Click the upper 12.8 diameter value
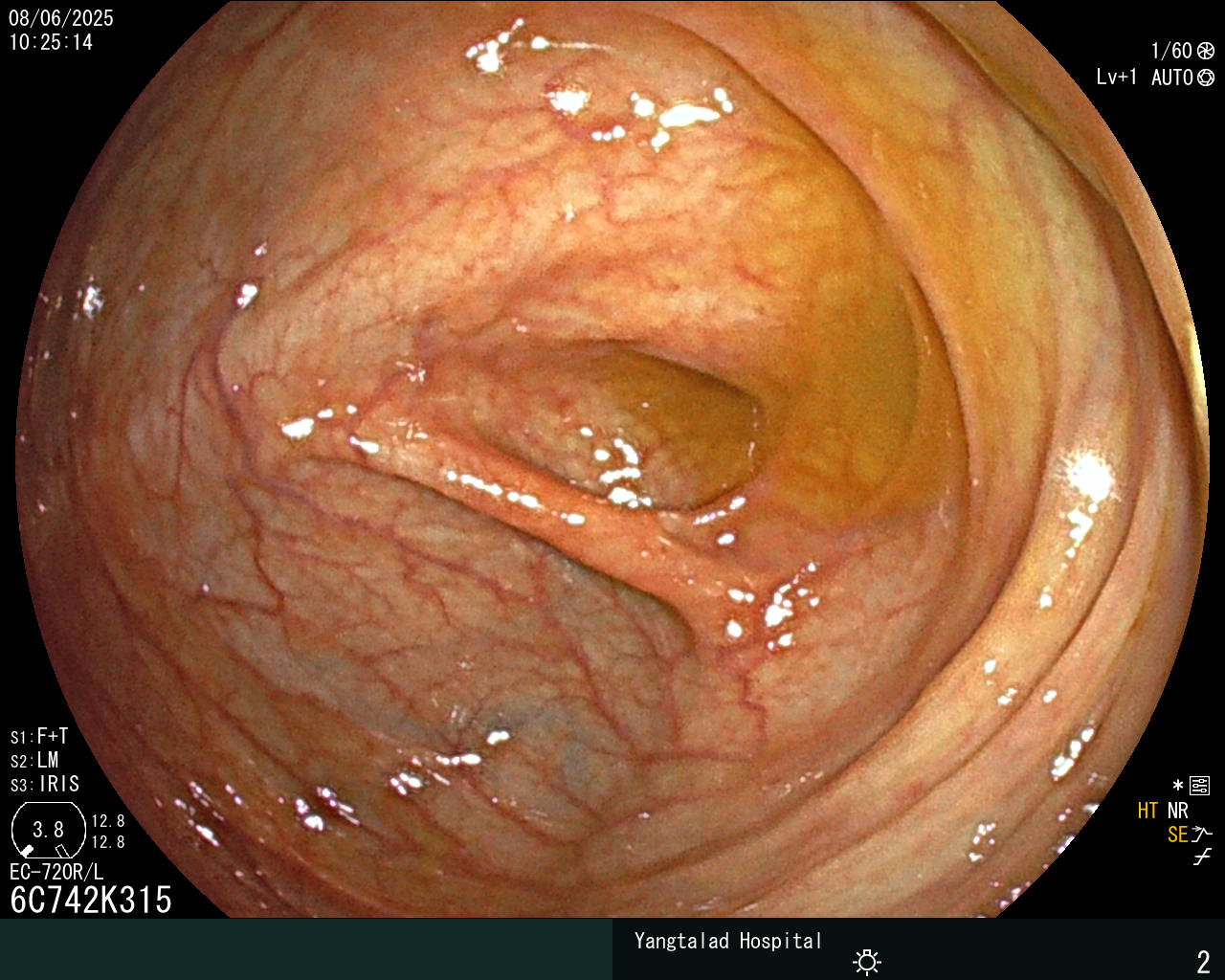This screenshot has height=980, width=1225. 108,821
